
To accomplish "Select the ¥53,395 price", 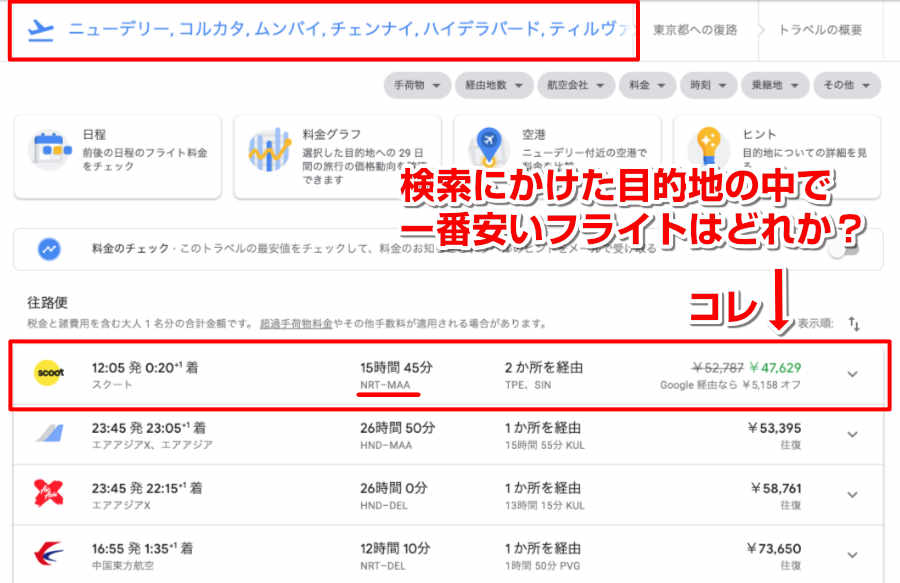I will [774, 428].
